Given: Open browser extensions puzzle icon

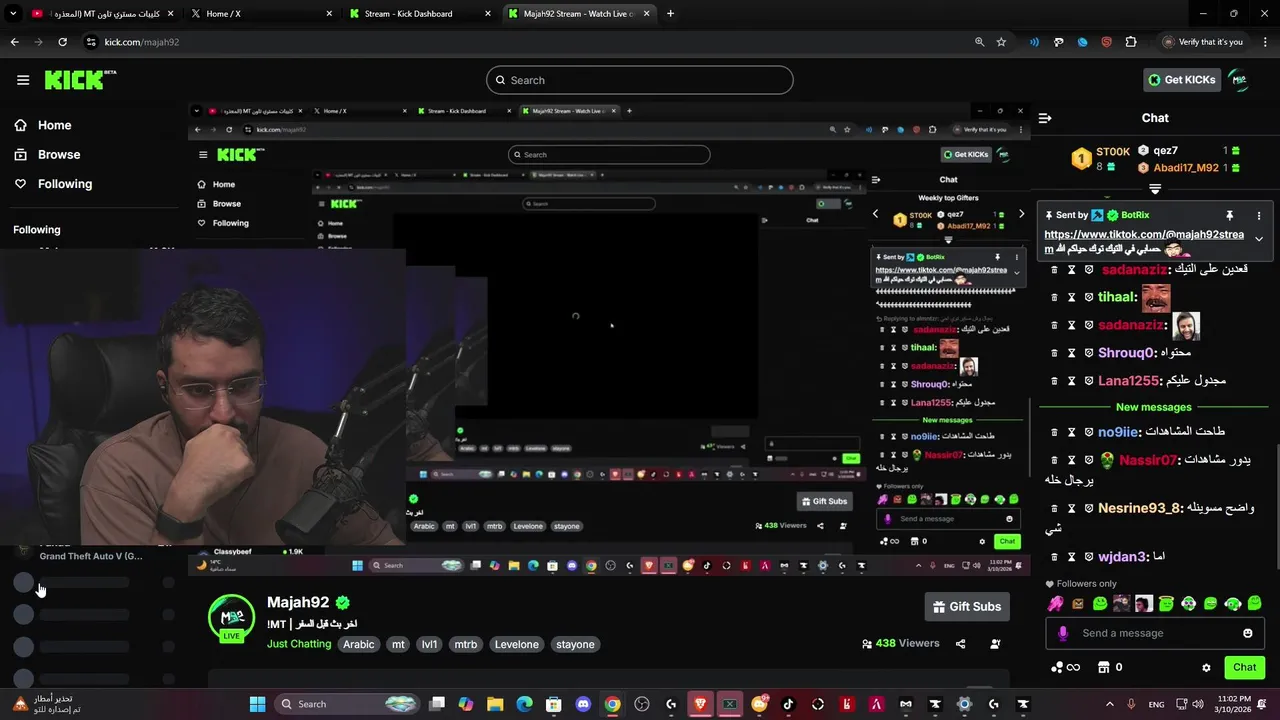Looking at the screenshot, I should tap(1131, 42).
